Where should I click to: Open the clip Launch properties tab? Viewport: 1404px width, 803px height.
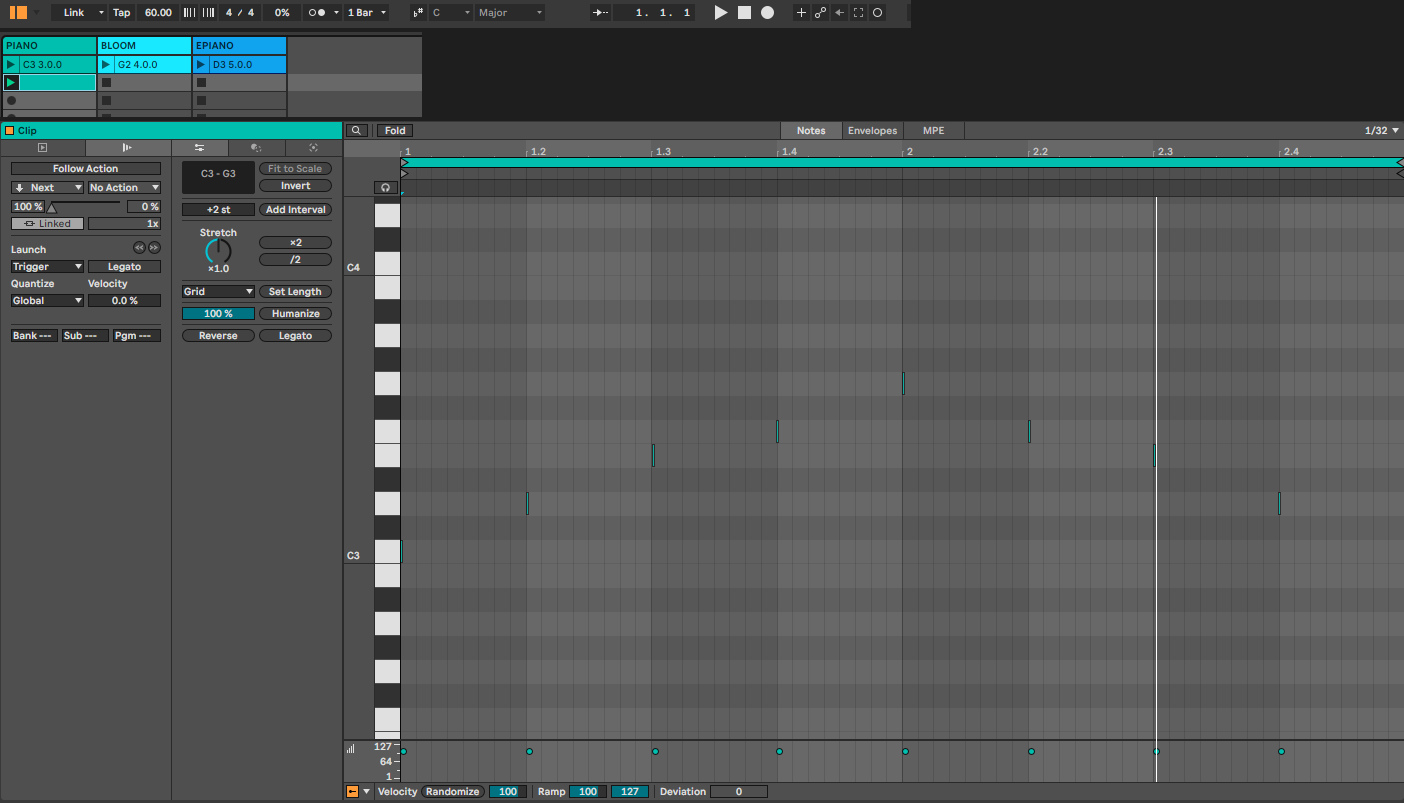[127, 147]
